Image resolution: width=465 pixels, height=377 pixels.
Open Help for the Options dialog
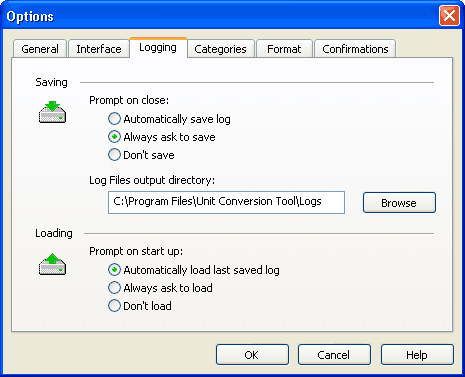click(x=417, y=355)
